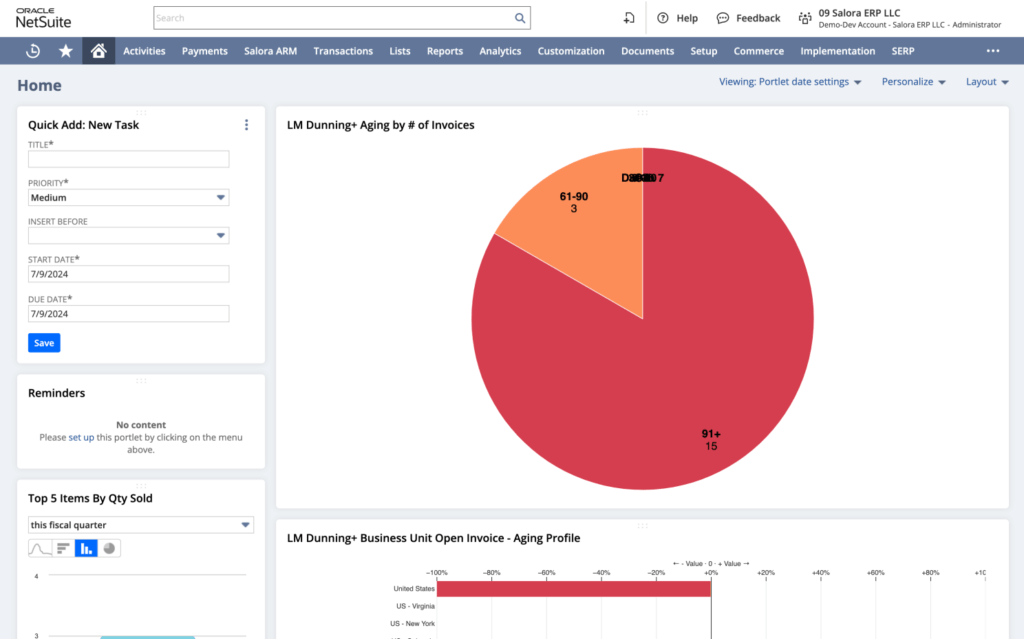Open the Reports menu
1024x639 pixels.
coord(444,51)
